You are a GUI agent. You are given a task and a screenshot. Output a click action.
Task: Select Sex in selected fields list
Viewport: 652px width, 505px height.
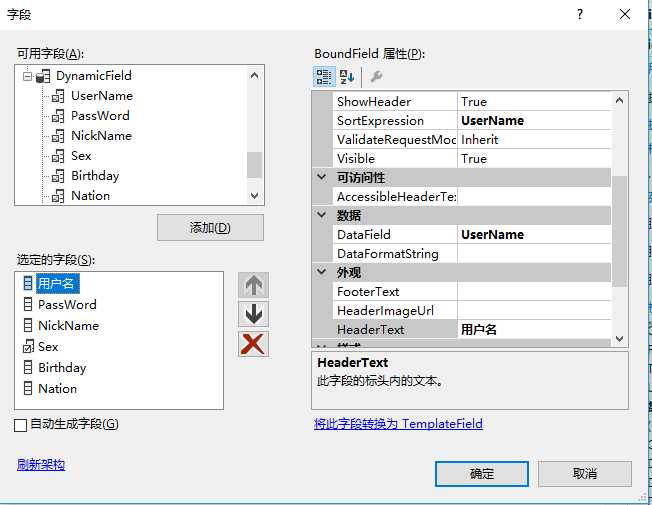(x=48, y=347)
